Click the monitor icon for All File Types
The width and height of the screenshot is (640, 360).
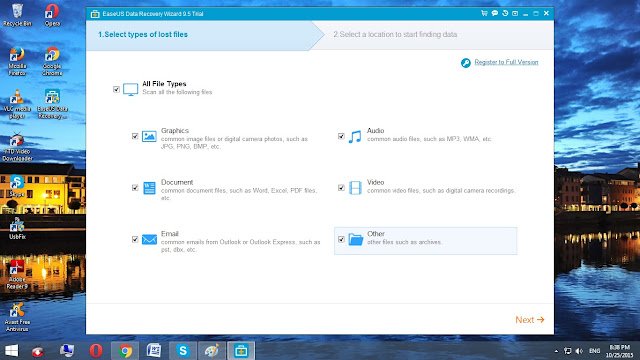pyautogui.click(x=131, y=89)
